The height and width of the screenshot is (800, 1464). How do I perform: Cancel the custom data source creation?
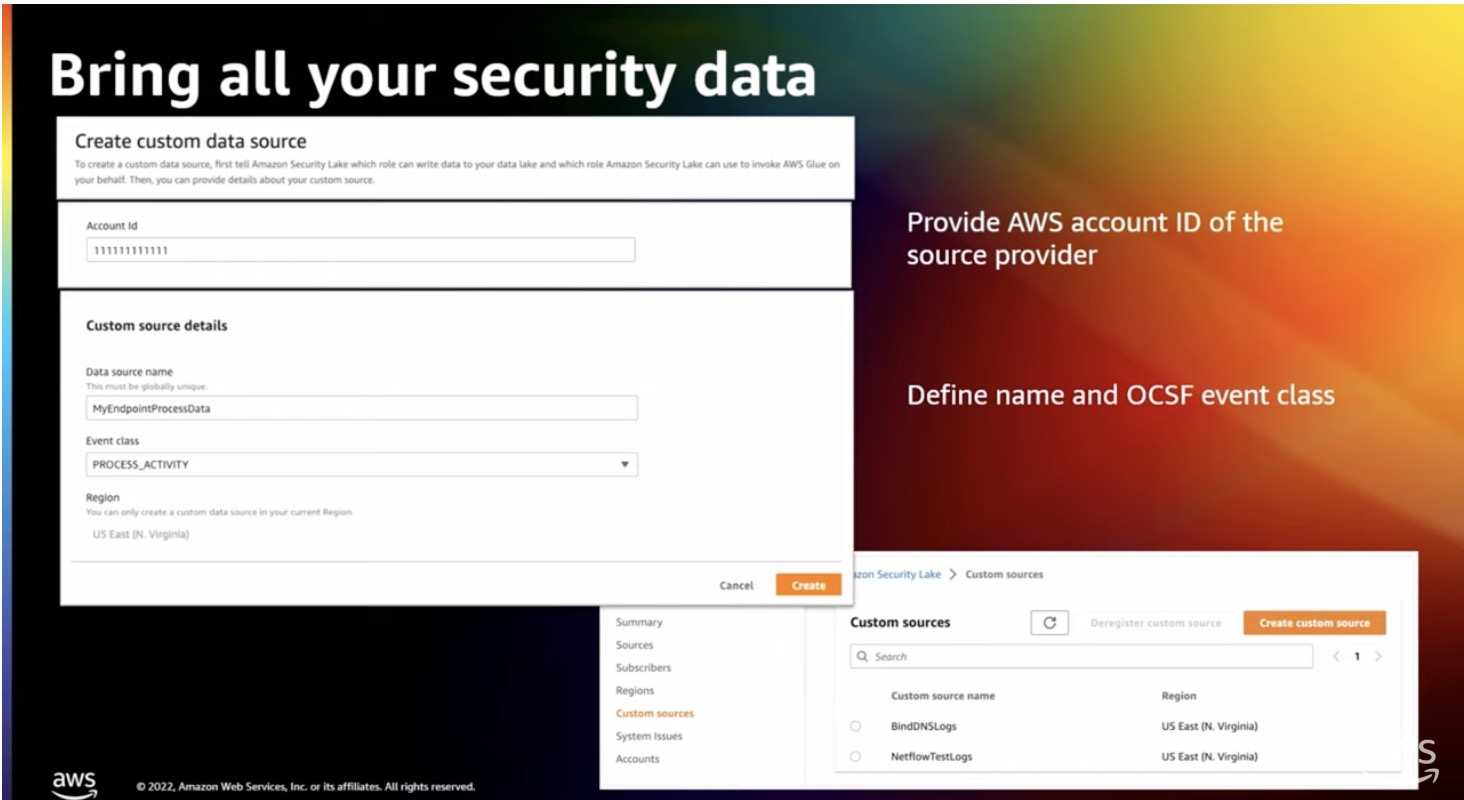pyautogui.click(x=737, y=585)
